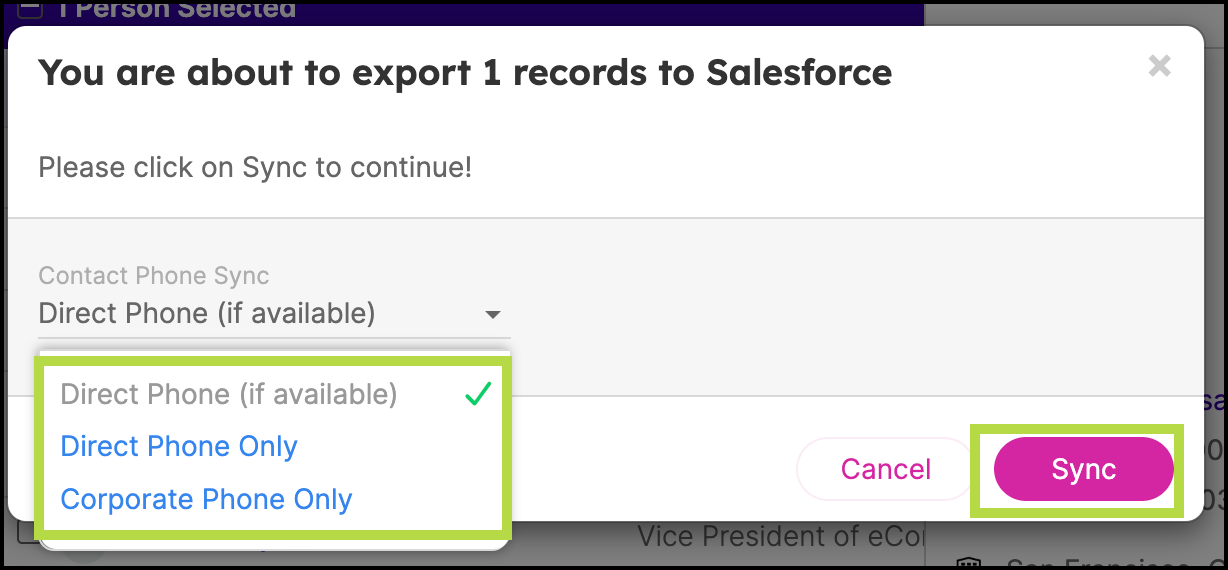Viewport: 1228px width, 570px height.
Task: Click the 1 Person Selected header text
Action: [177, 10]
